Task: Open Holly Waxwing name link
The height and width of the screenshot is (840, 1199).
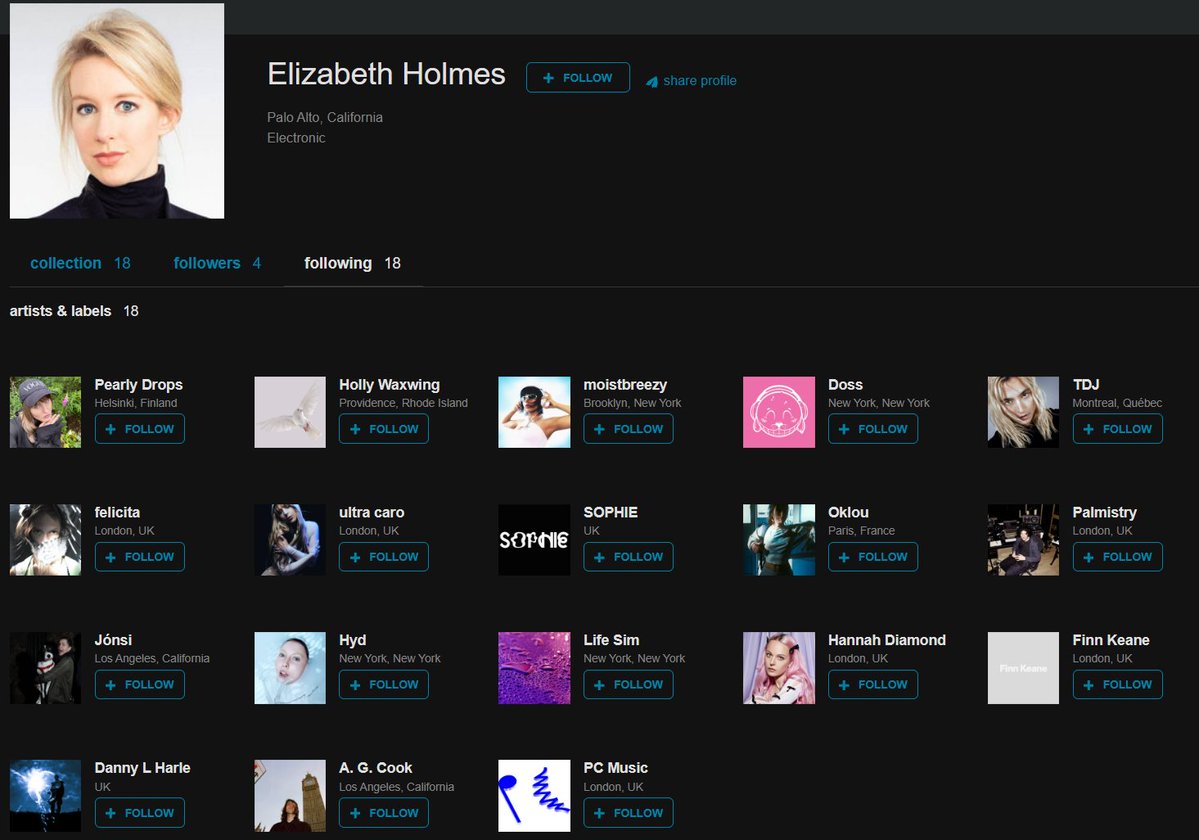Action: coord(389,384)
